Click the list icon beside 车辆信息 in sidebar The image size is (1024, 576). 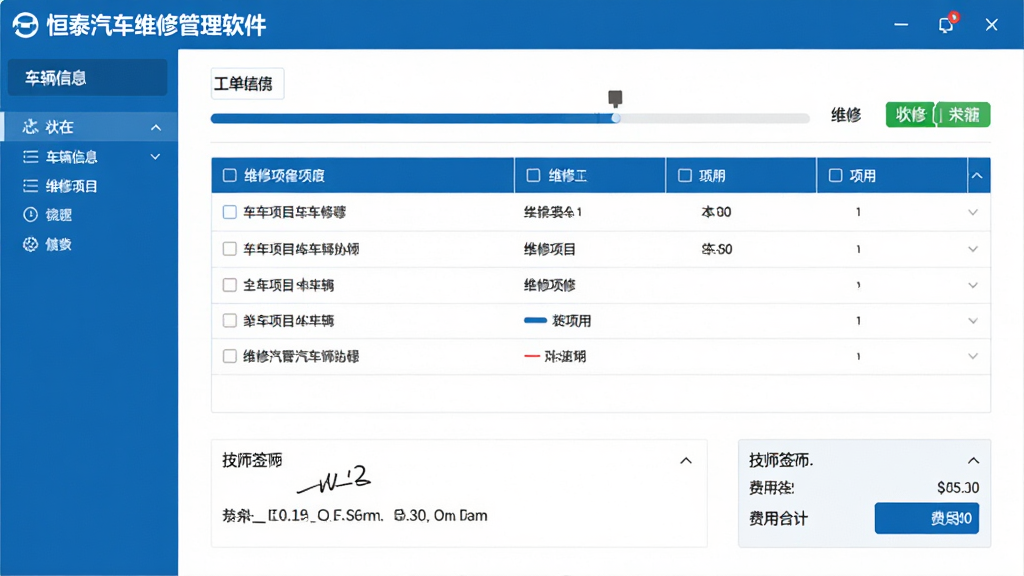[31, 157]
